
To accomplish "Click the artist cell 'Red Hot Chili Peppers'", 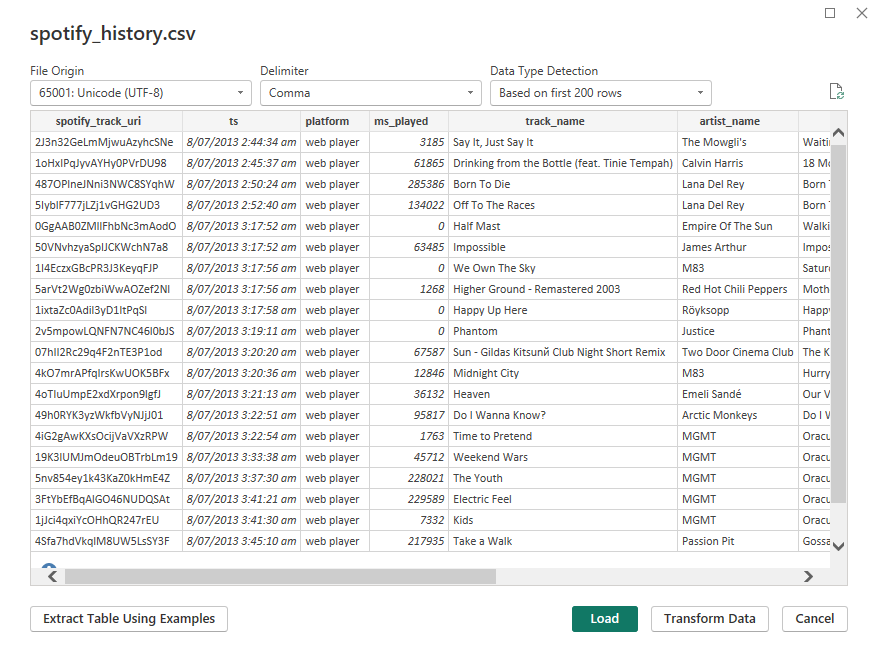I will (737, 290).
